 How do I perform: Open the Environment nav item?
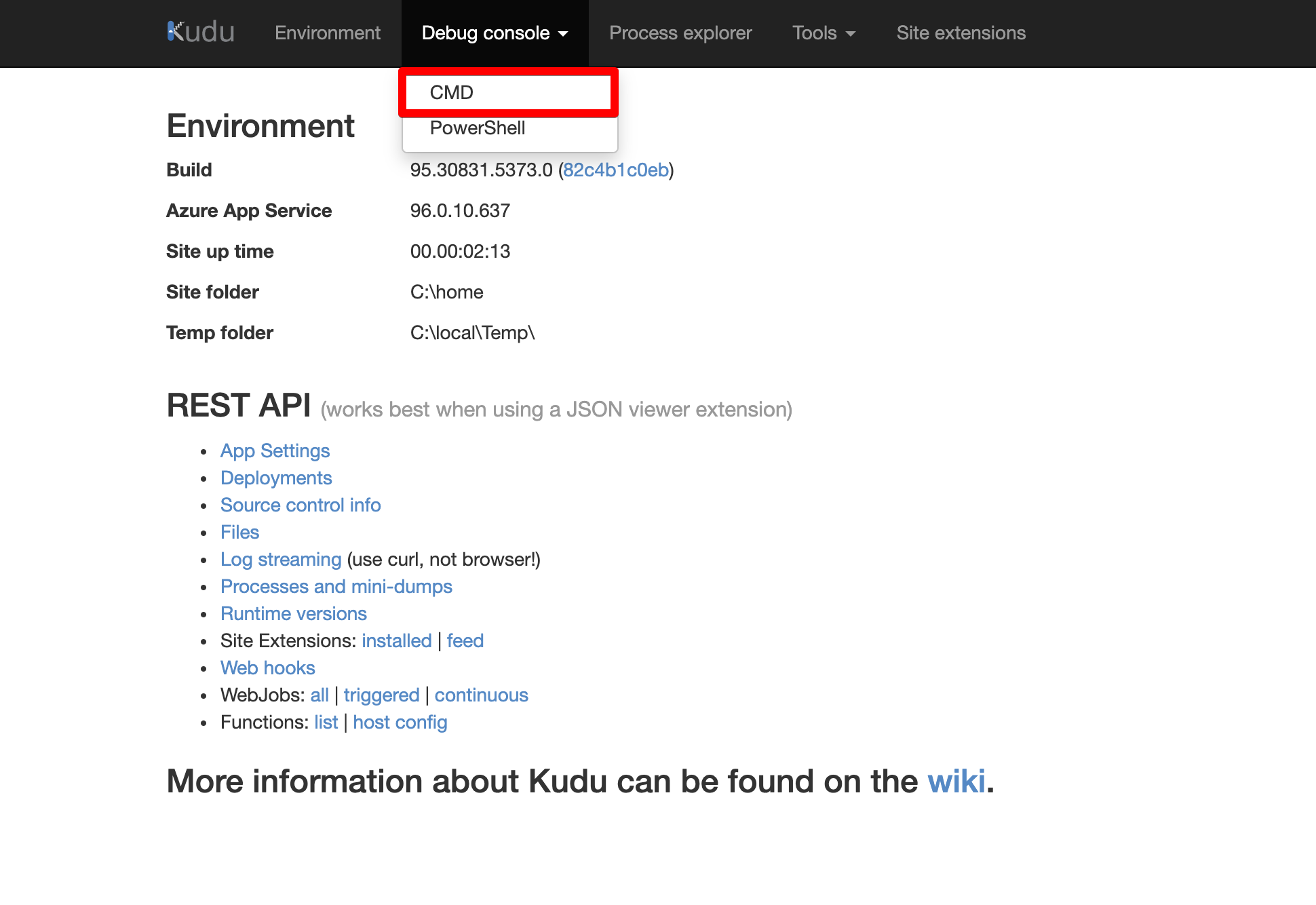point(328,33)
